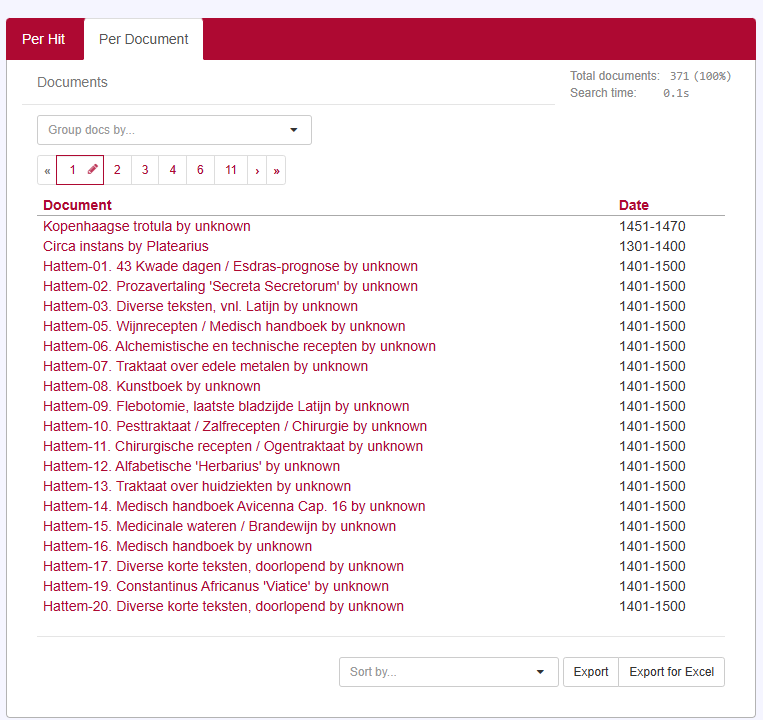Image resolution: width=763 pixels, height=720 pixels.
Task: Open Hattem-09. Flebotomie document
Action: [226, 406]
